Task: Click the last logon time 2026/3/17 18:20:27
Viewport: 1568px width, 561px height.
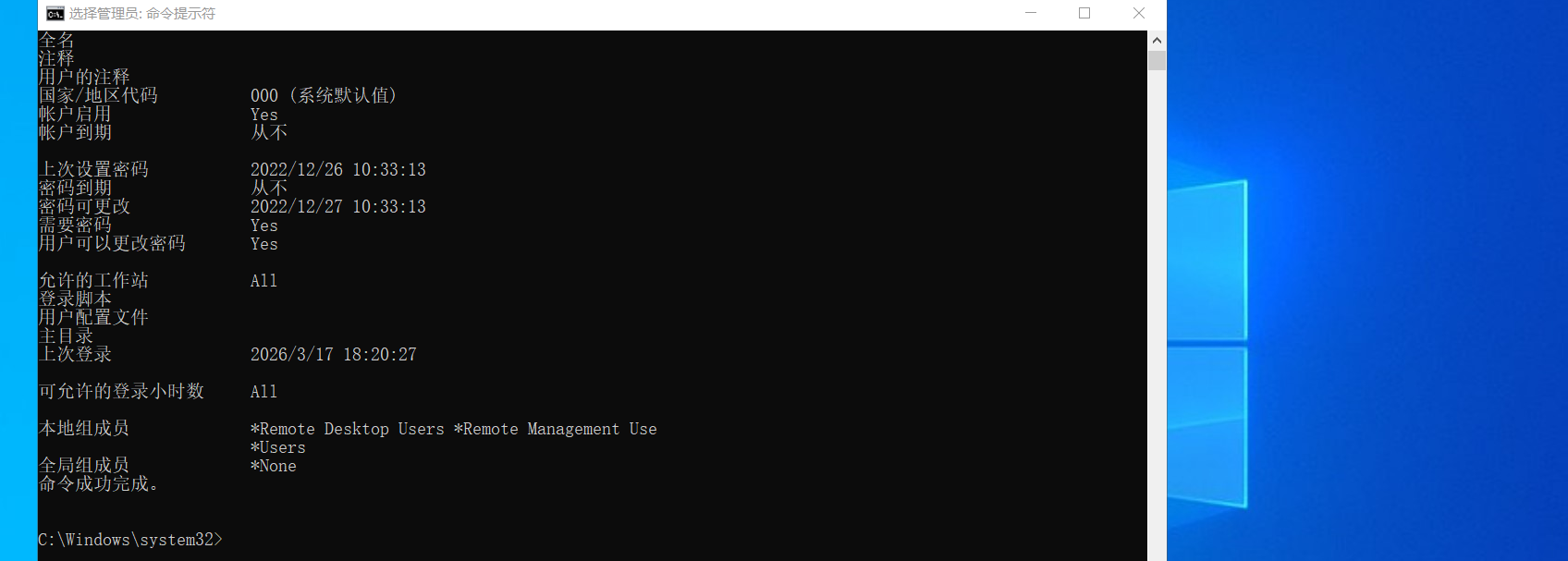Action: click(x=334, y=355)
